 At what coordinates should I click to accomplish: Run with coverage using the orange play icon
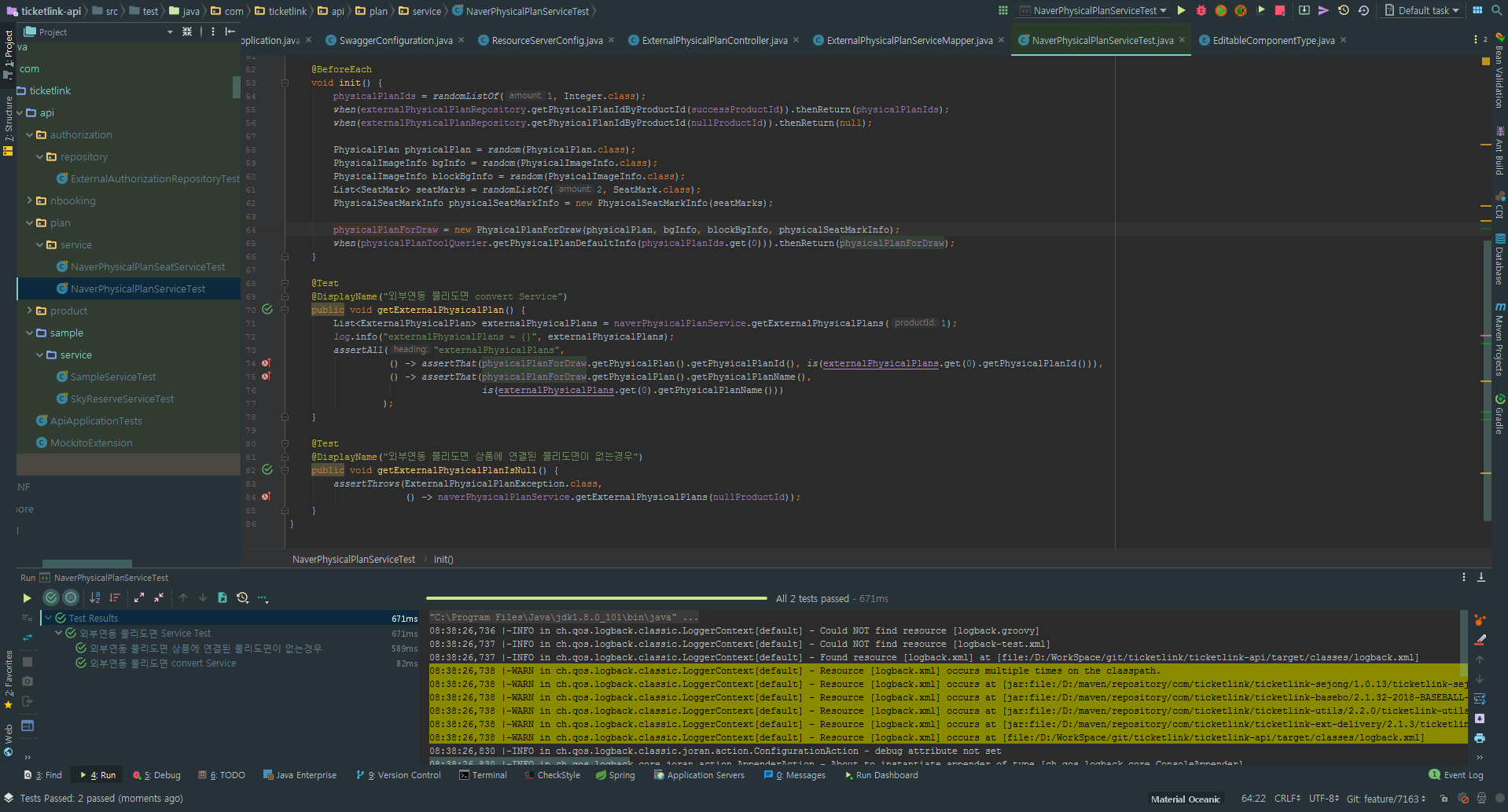pos(1220,10)
